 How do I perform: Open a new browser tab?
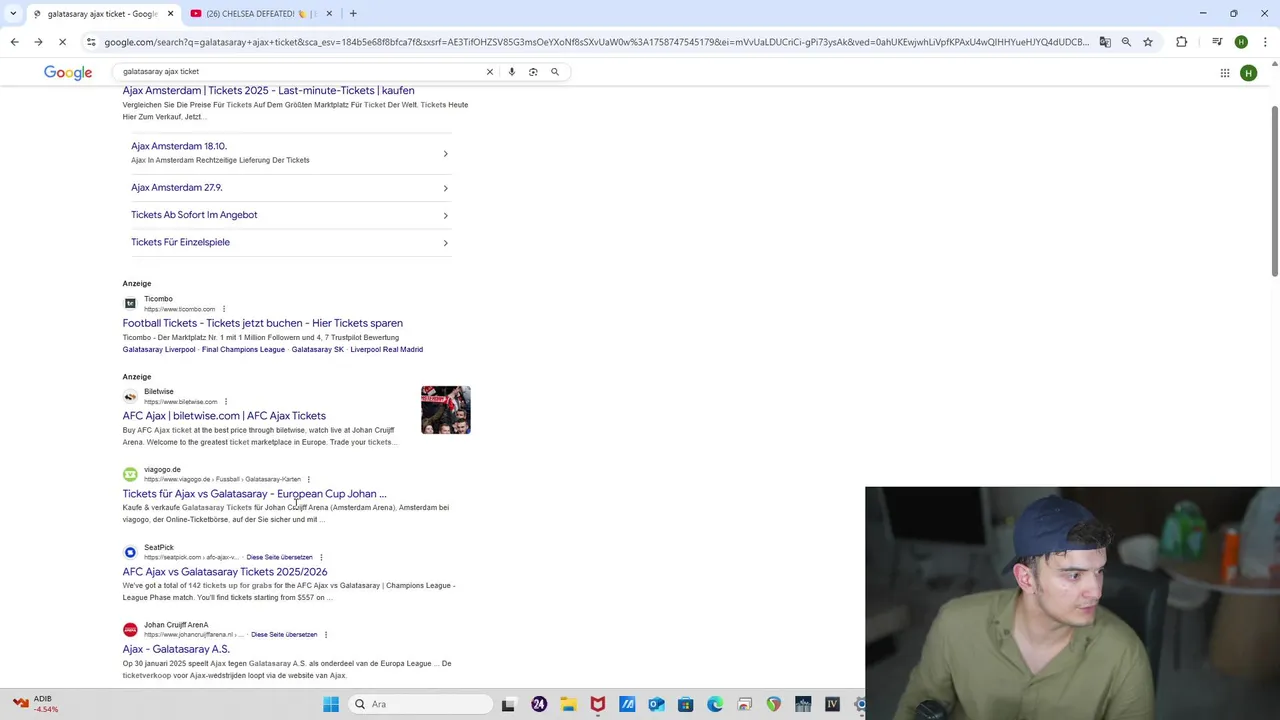(x=353, y=14)
